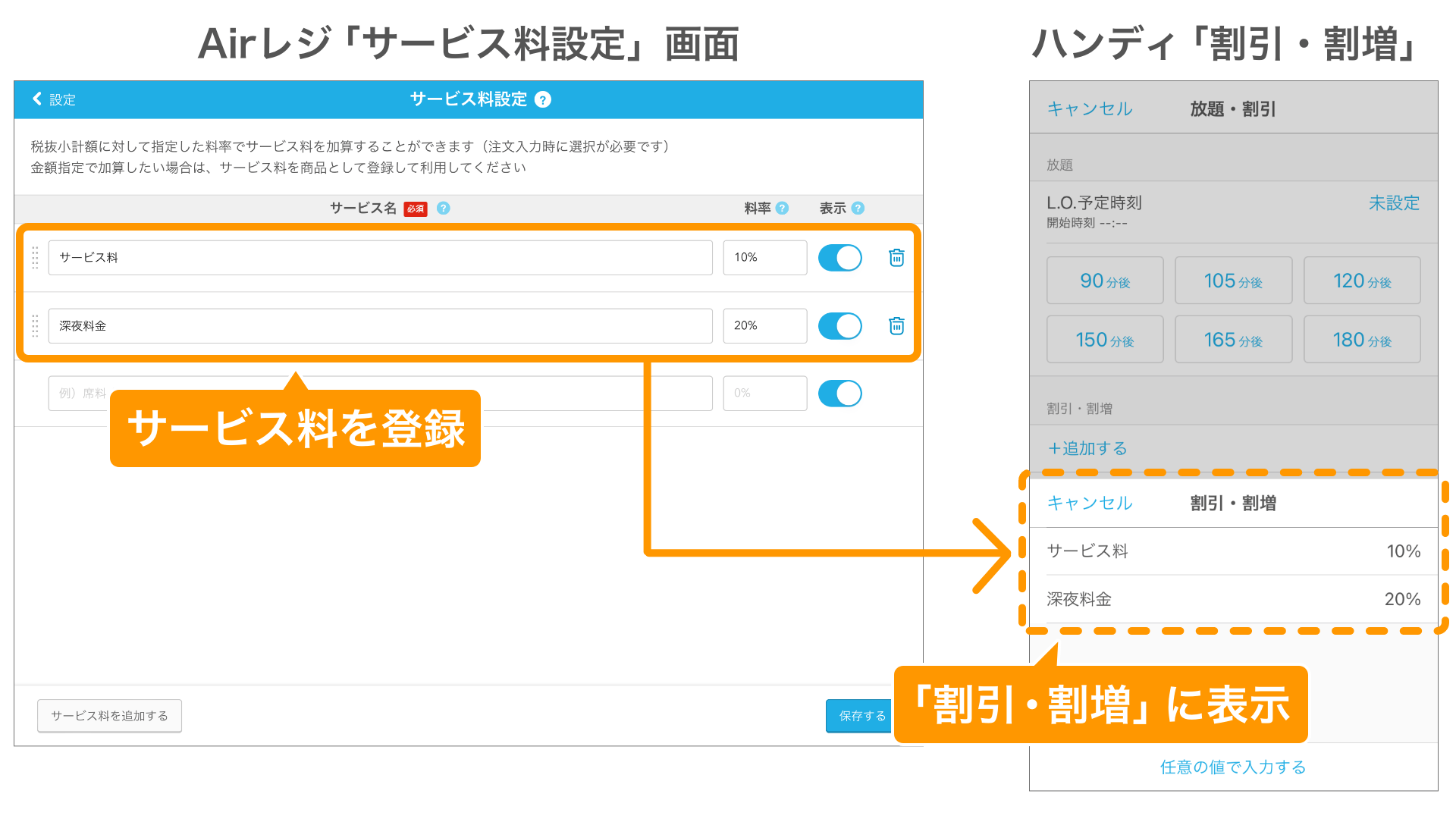Select 165分後 time option
This screenshot has height=819, width=1456.
pos(1233,340)
